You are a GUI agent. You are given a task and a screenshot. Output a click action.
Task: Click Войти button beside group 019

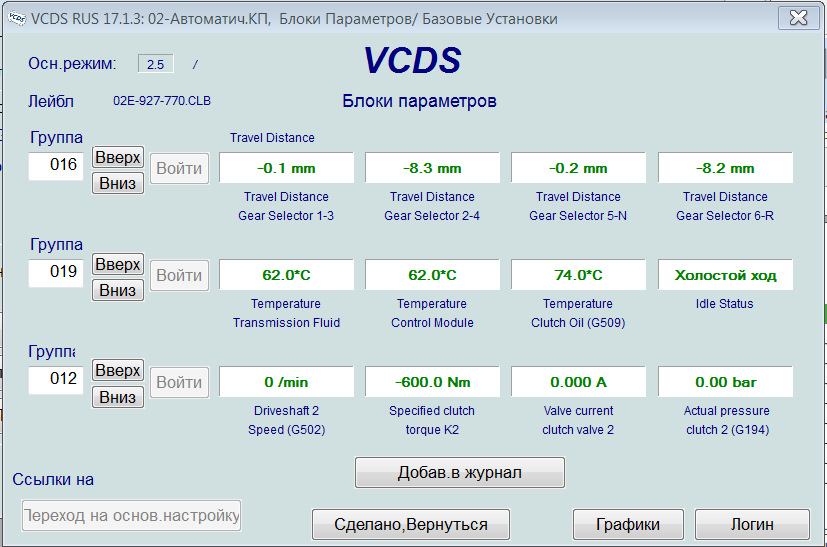[x=179, y=275]
